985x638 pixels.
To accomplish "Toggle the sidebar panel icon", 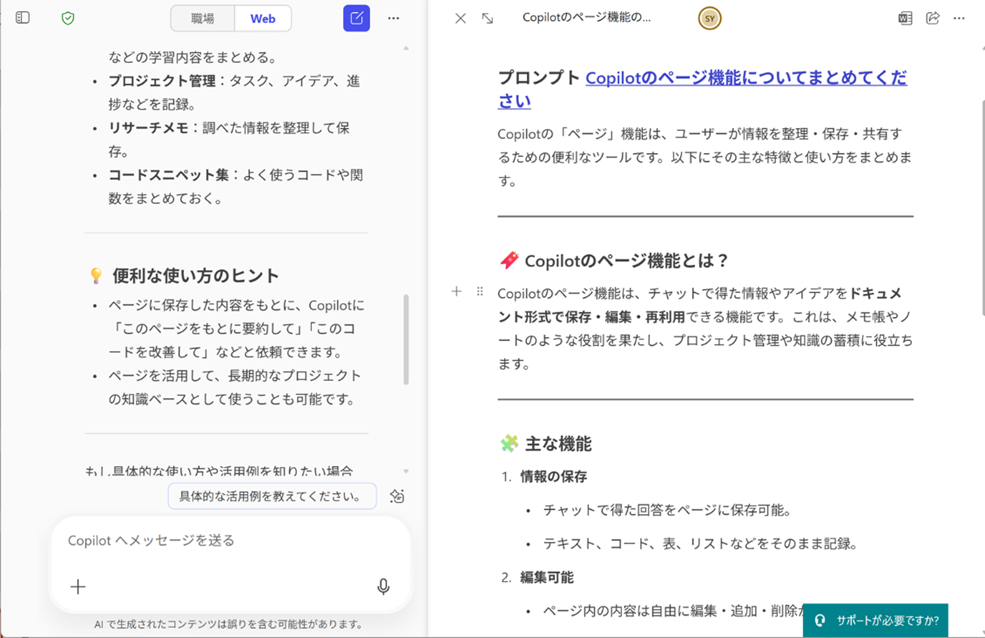I will point(23,18).
